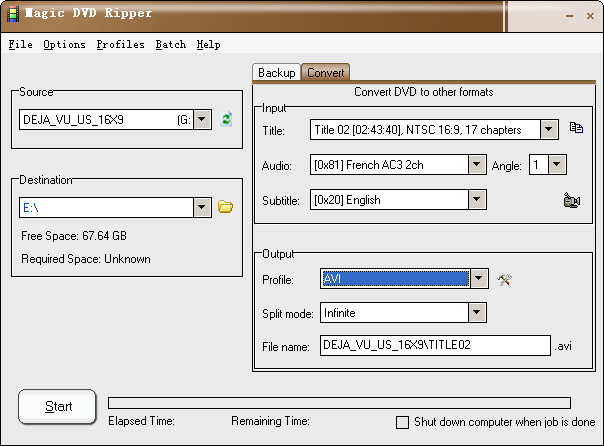Viewport: 604px width, 446px height.
Task: Open the Subtitle language dropdown
Action: tap(478, 199)
